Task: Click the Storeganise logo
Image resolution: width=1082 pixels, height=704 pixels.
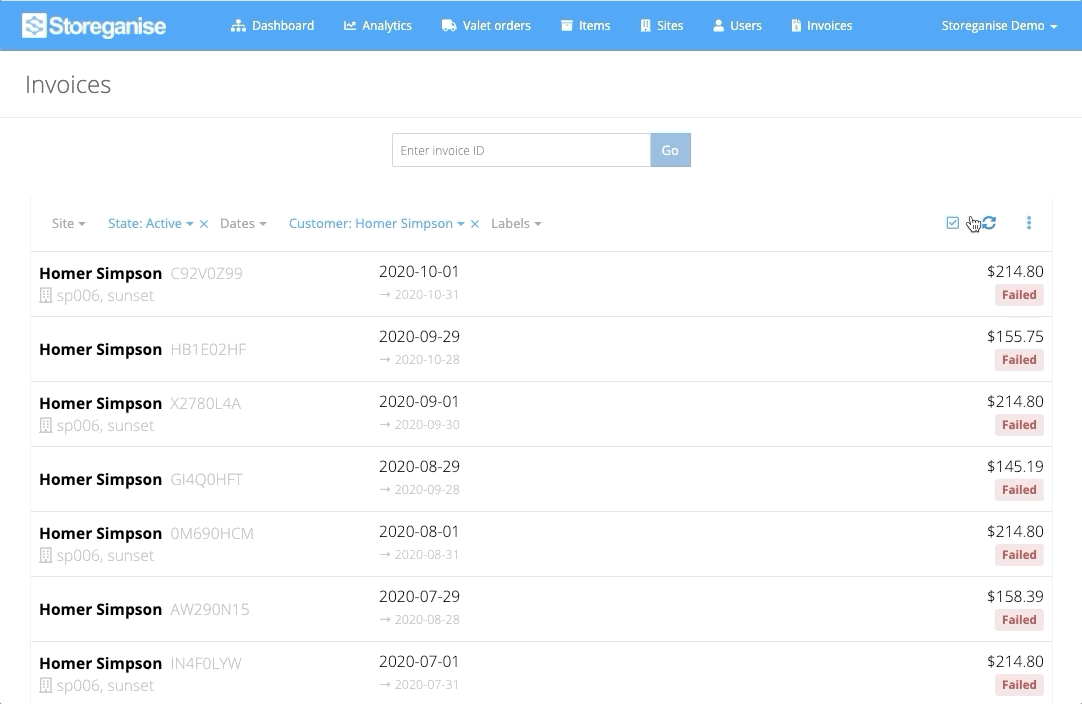Action: (94, 26)
